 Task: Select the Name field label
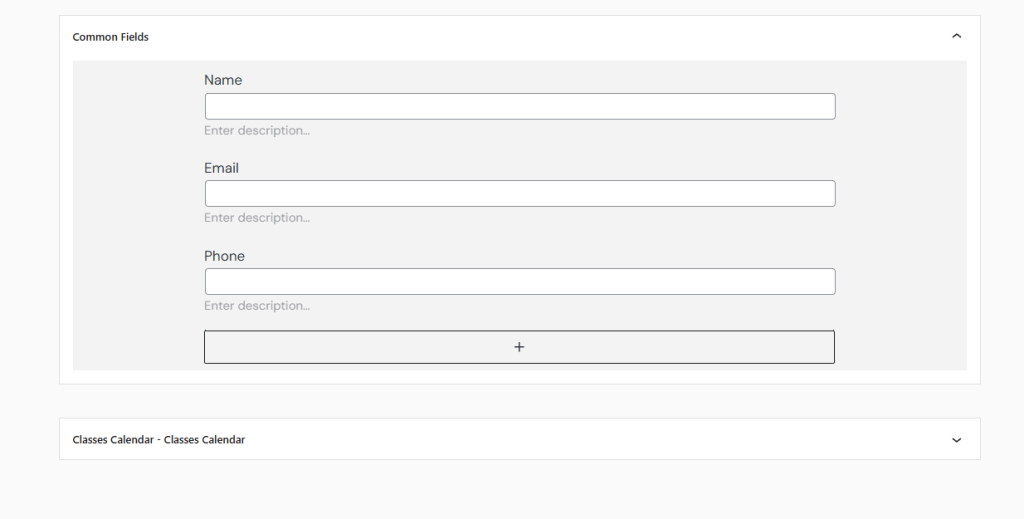pos(223,80)
